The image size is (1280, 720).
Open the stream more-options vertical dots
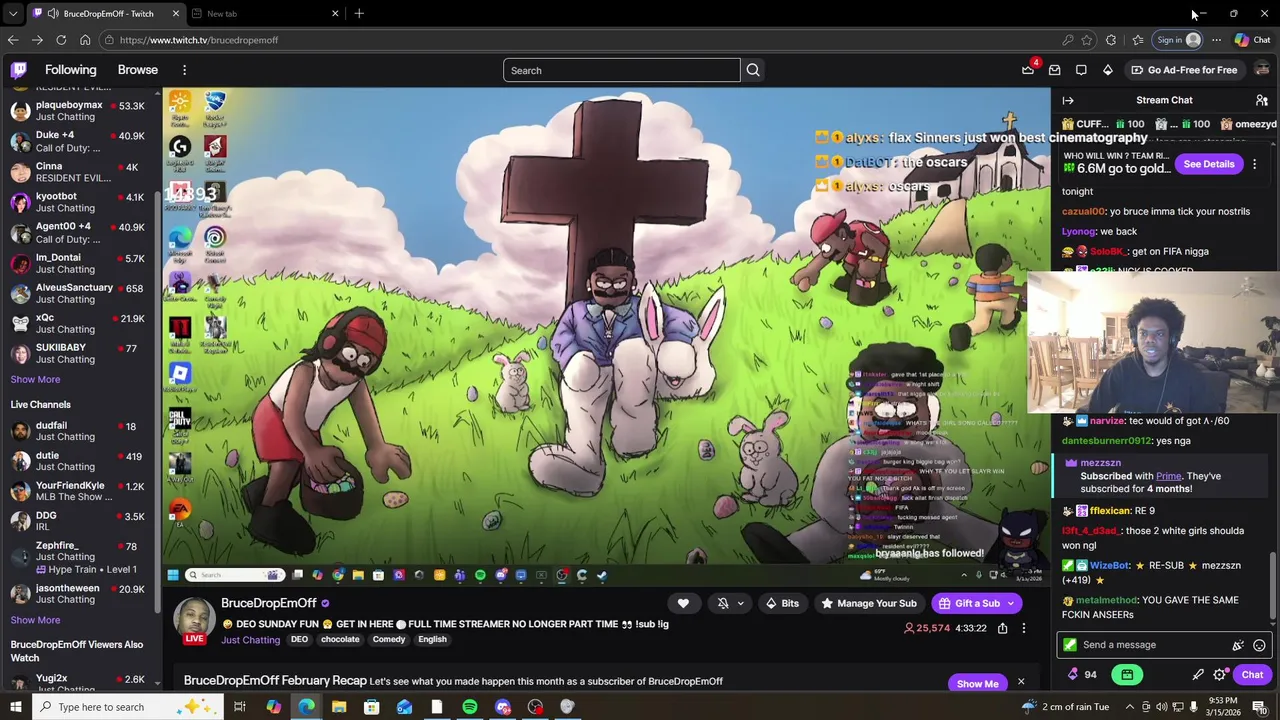[x=1023, y=628]
